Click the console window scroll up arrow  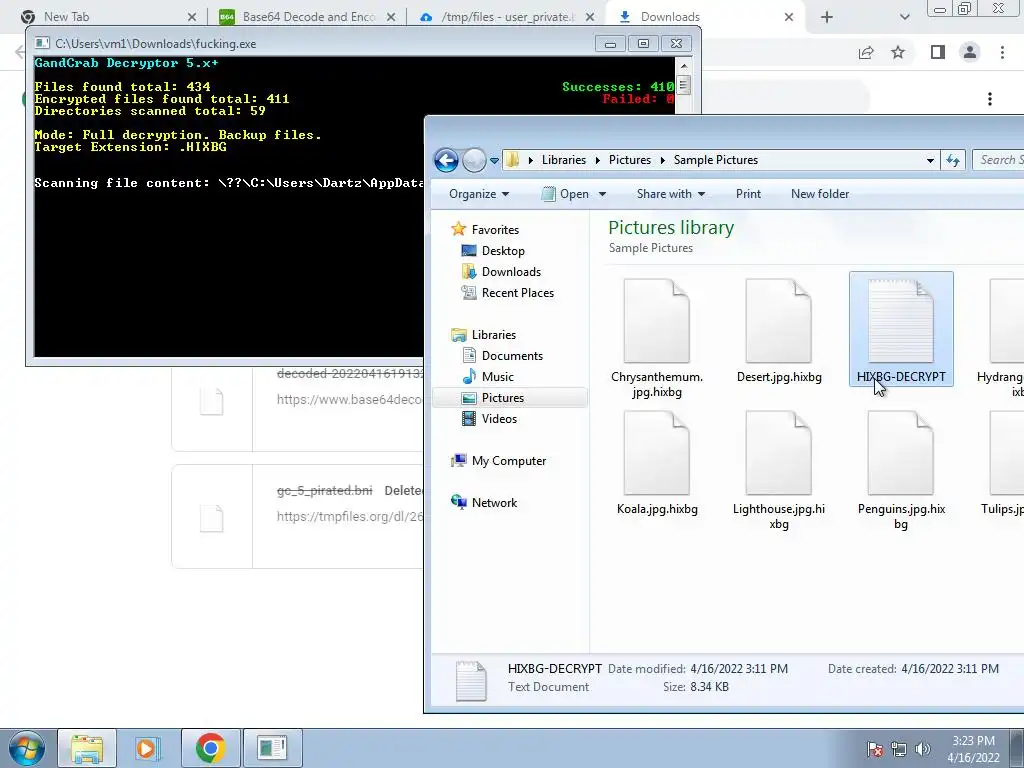point(684,66)
